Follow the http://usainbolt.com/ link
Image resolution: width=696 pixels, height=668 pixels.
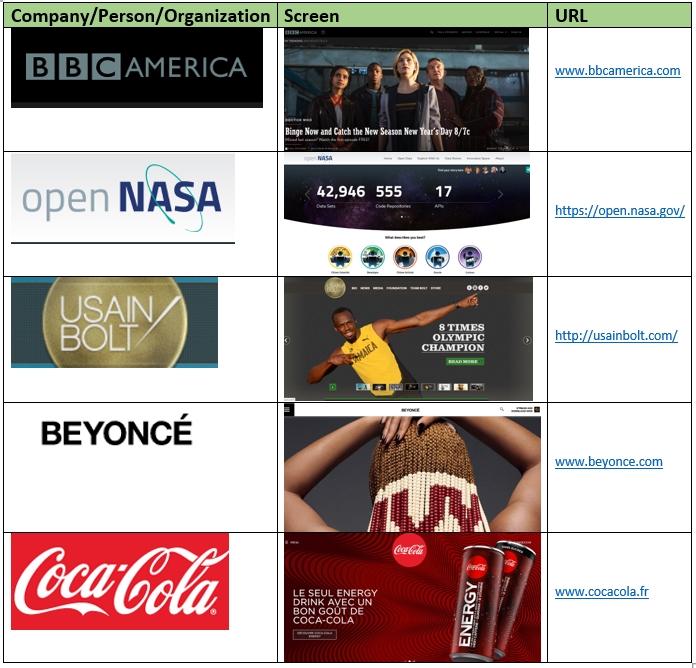(616, 336)
